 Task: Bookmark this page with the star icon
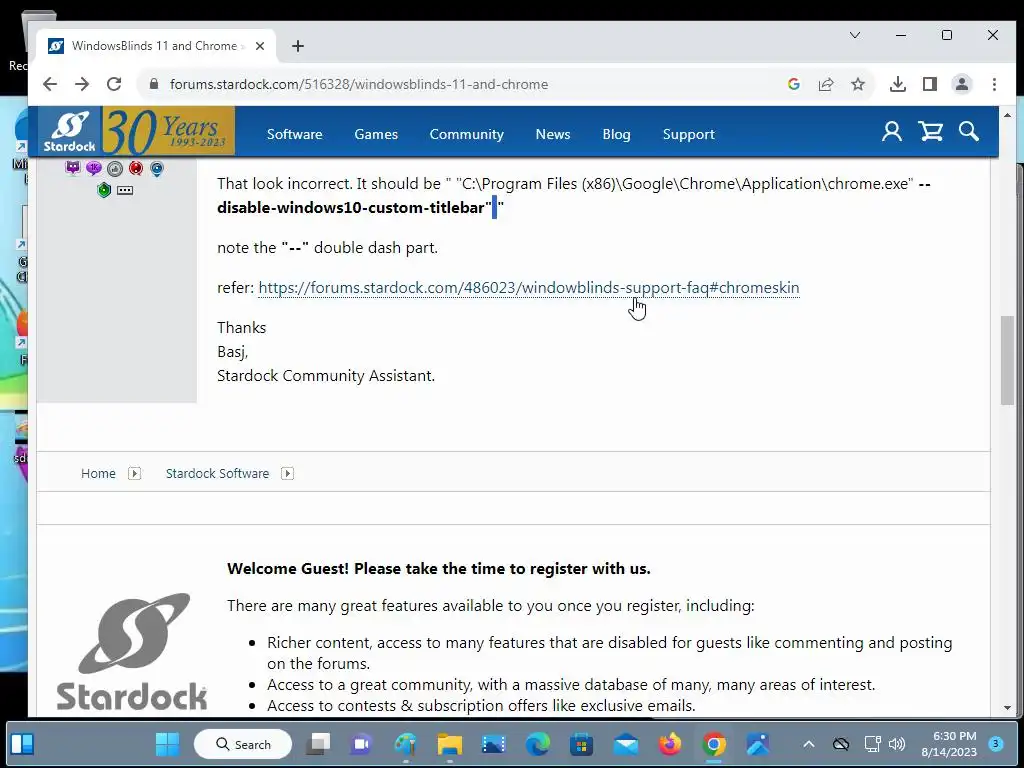(x=857, y=84)
